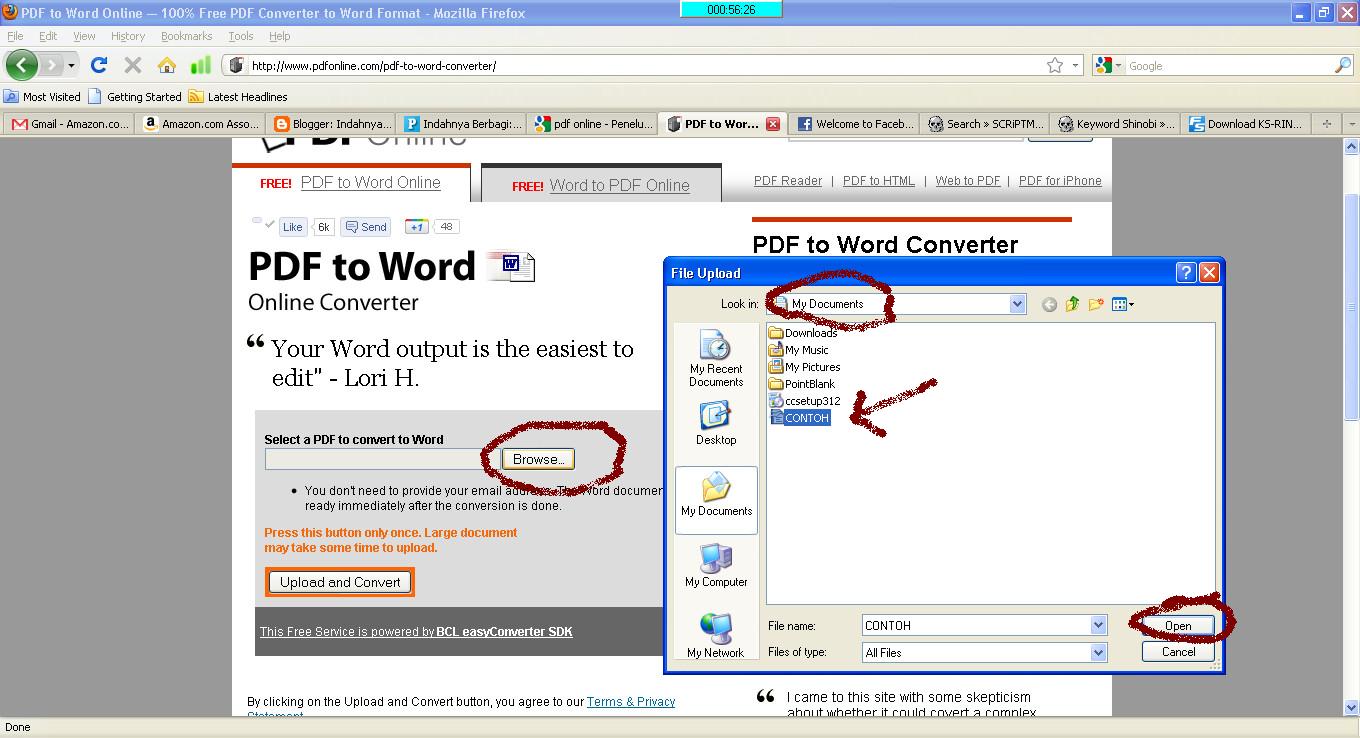Expand the Look in dropdown
1360x738 pixels.
[1017, 304]
